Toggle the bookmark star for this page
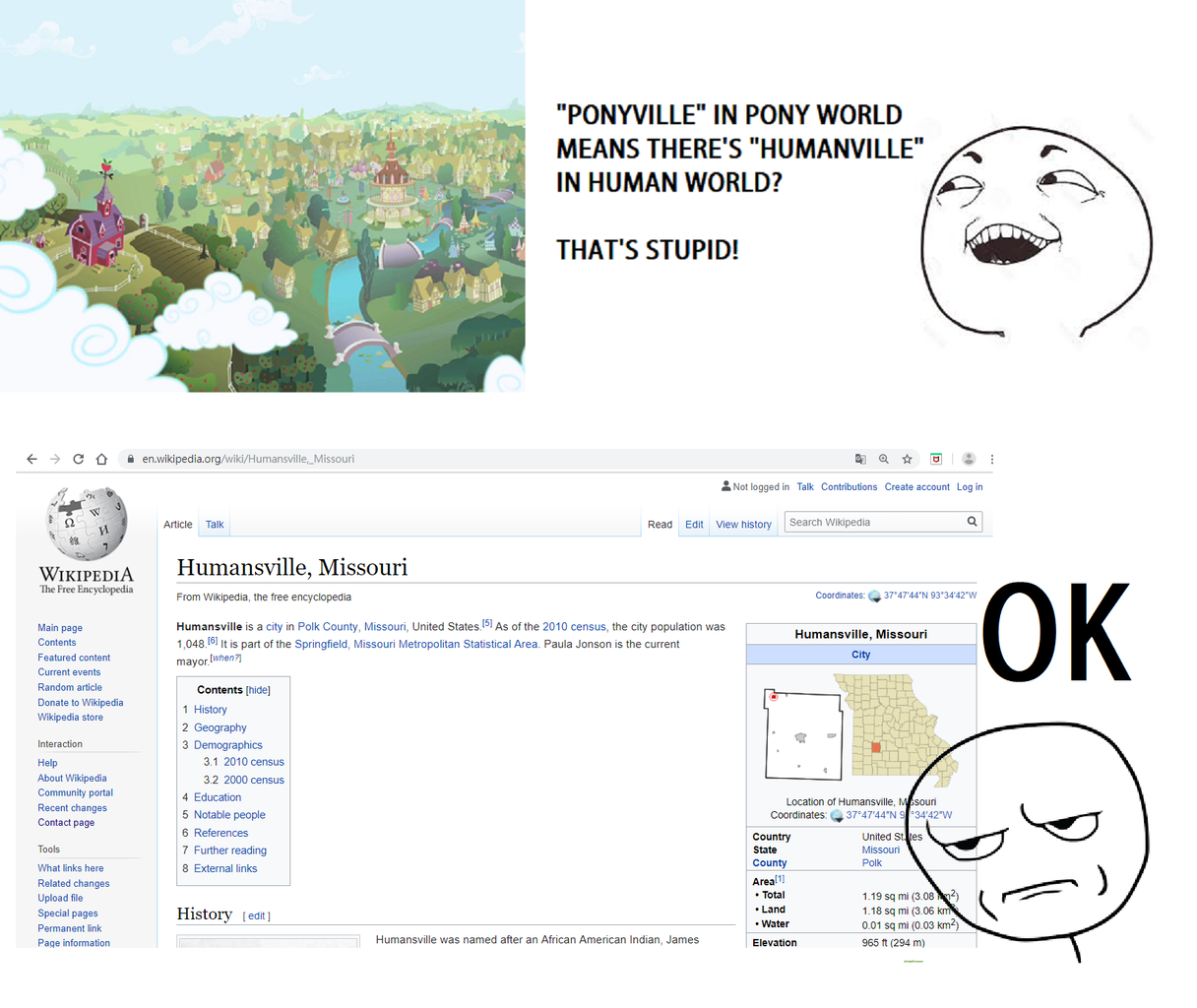The image size is (1197, 1008). tap(907, 459)
